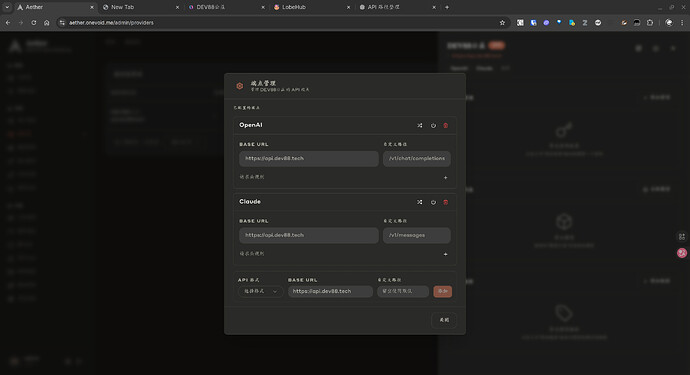This screenshot has height=375, width=690.
Task: Click the first white square extension icon
Action: tap(520, 22)
